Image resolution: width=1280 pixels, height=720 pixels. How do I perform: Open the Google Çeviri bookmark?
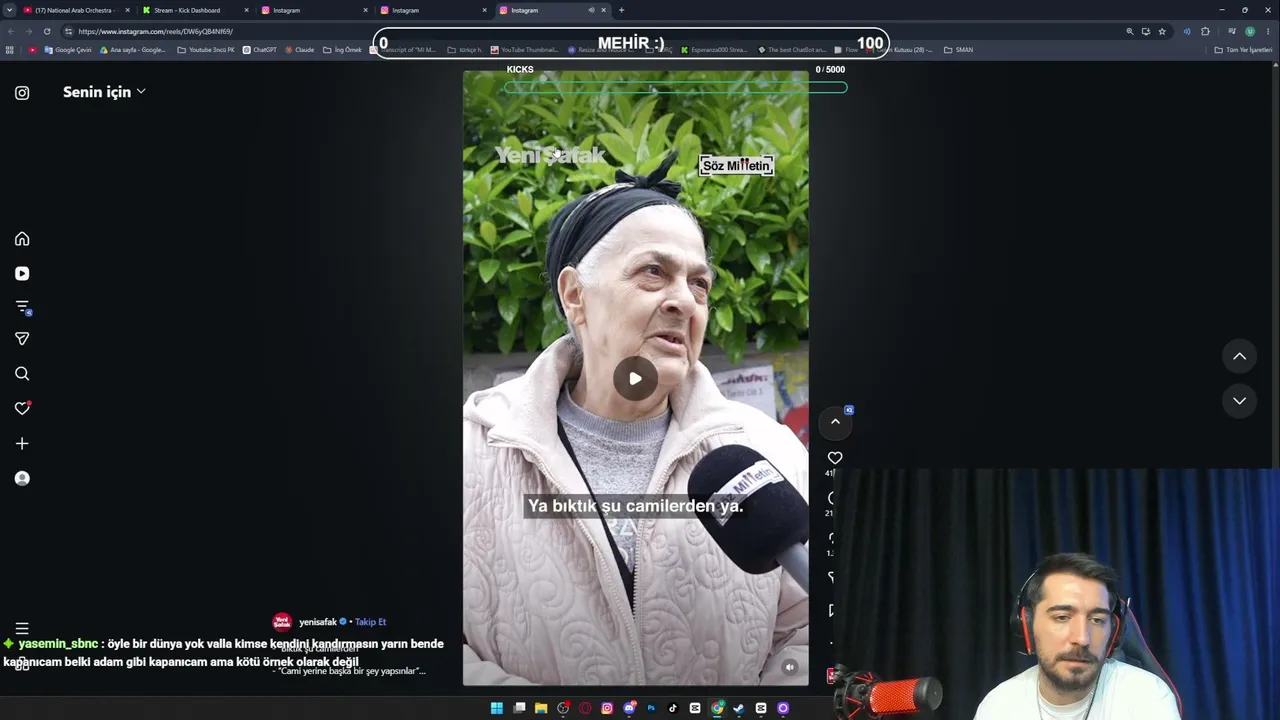pyautogui.click(x=68, y=49)
